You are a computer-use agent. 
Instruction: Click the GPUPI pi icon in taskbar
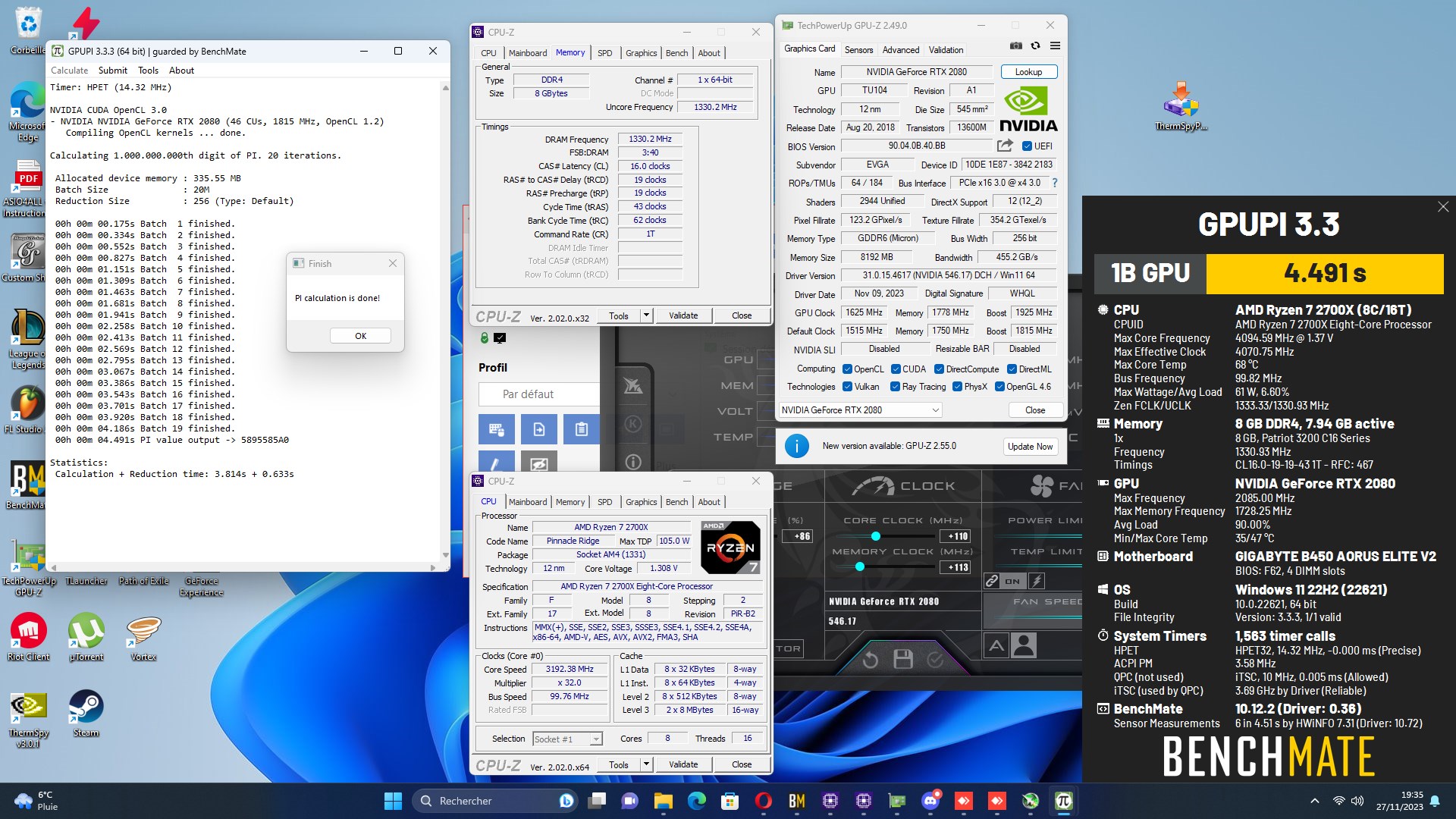(x=1063, y=801)
